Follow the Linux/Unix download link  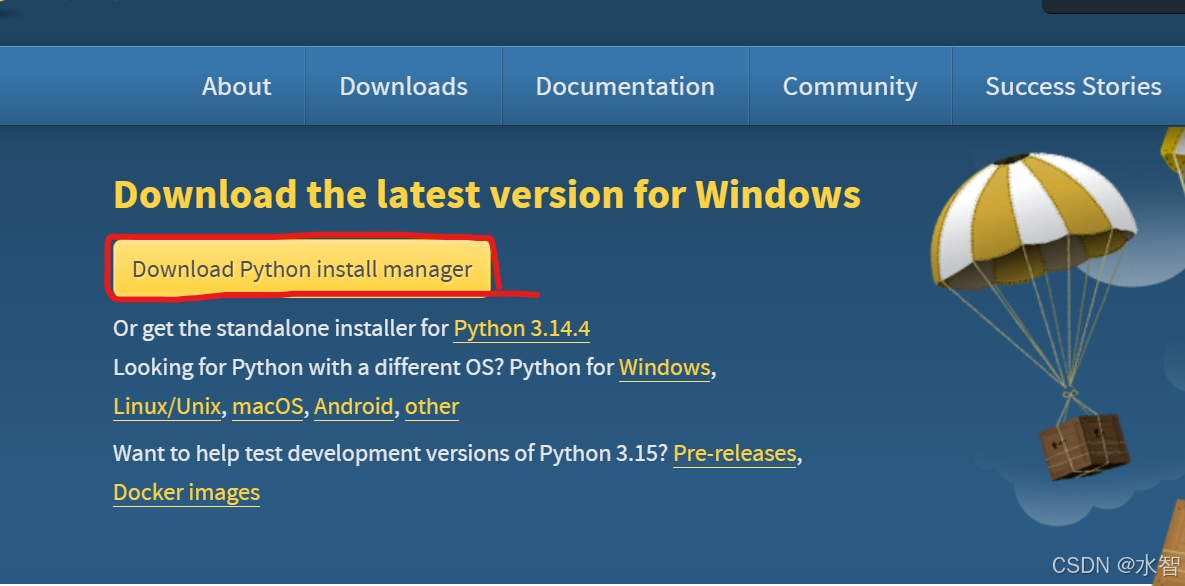coord(167,407)
